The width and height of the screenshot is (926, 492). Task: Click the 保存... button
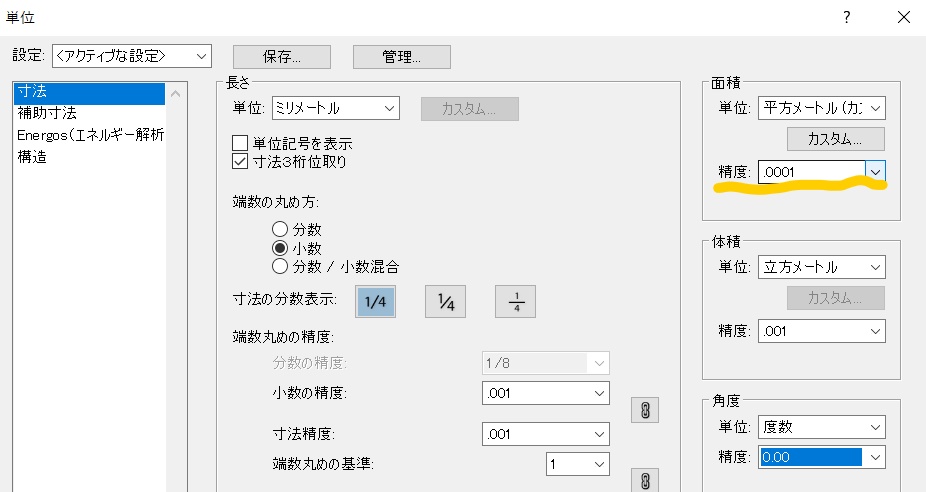[281, 56]
